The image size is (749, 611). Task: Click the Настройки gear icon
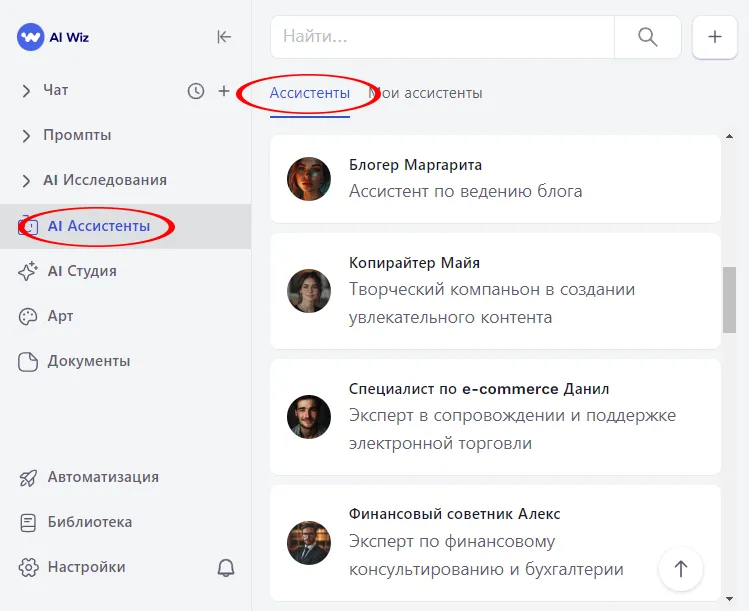pos(28,568)
